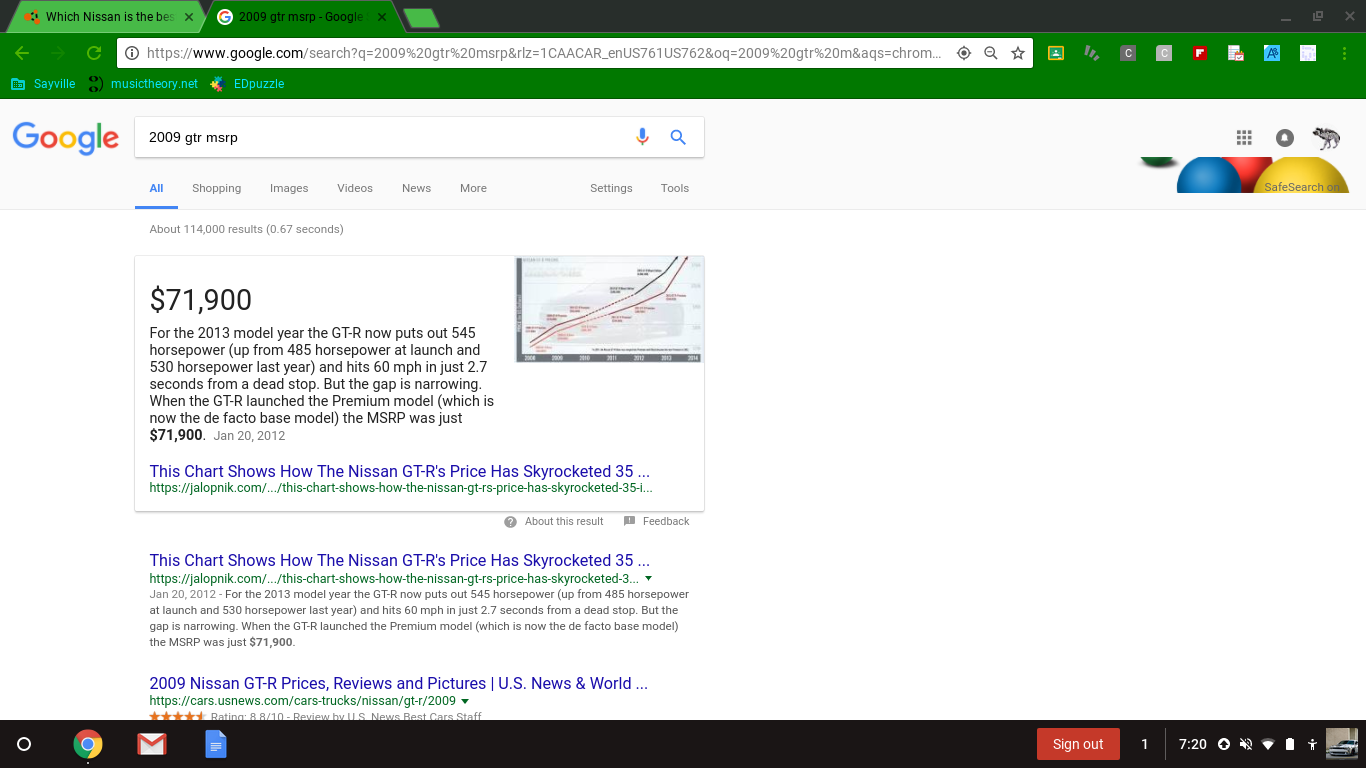This screenshot has width=1366, height=768.
Task: Open the musictheory.net bookmark
Action: point(143,84)
